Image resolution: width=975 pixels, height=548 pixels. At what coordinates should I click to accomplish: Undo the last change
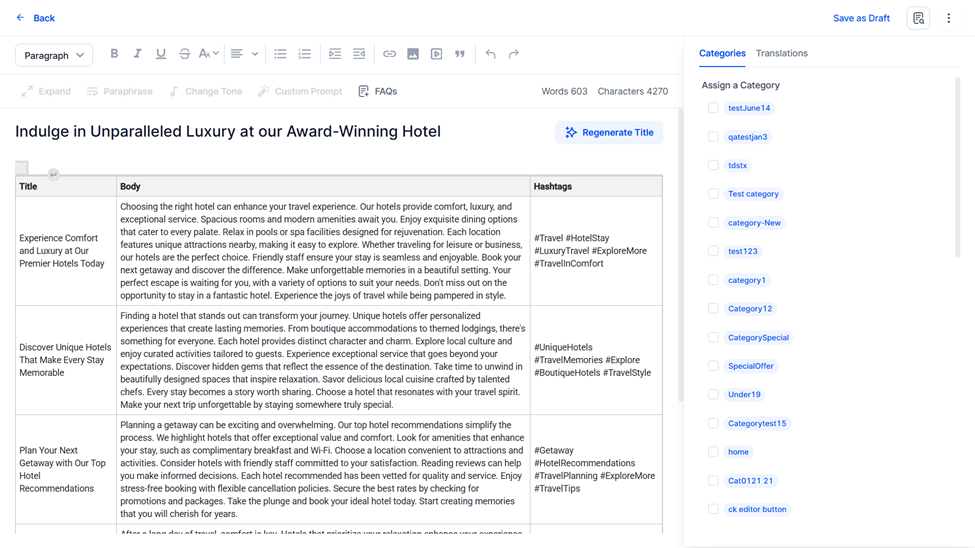click(491, 54)
